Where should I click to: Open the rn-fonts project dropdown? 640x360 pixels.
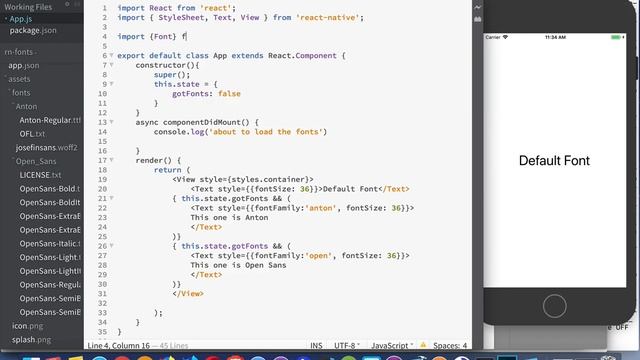click(x=20, y=52)
